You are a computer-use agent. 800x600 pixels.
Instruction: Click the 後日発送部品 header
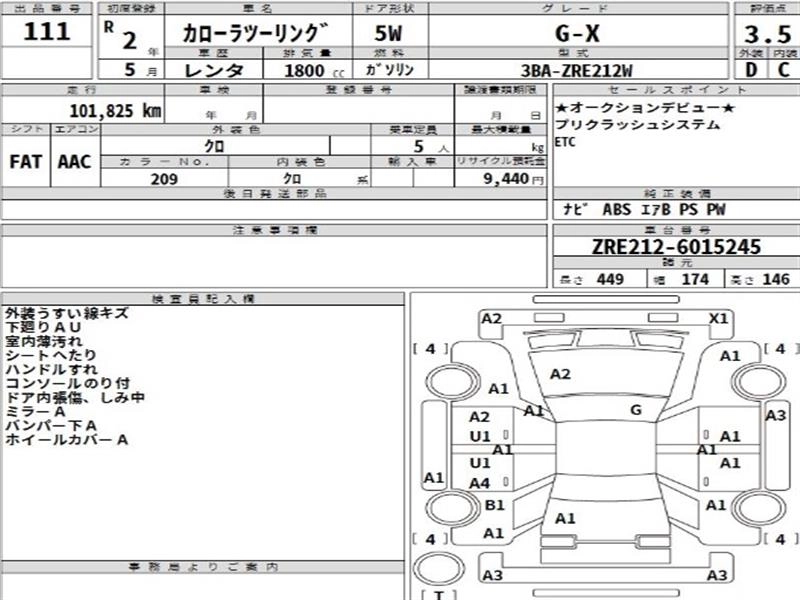click(275, 193)
